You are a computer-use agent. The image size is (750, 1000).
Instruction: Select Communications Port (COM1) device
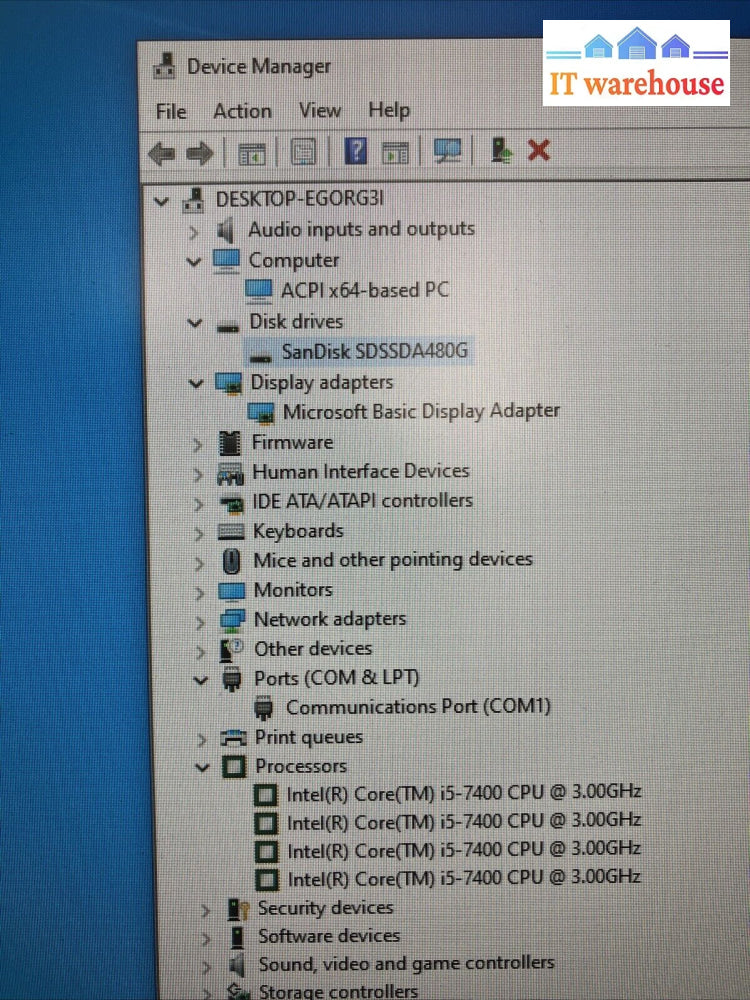coord(418,707)
